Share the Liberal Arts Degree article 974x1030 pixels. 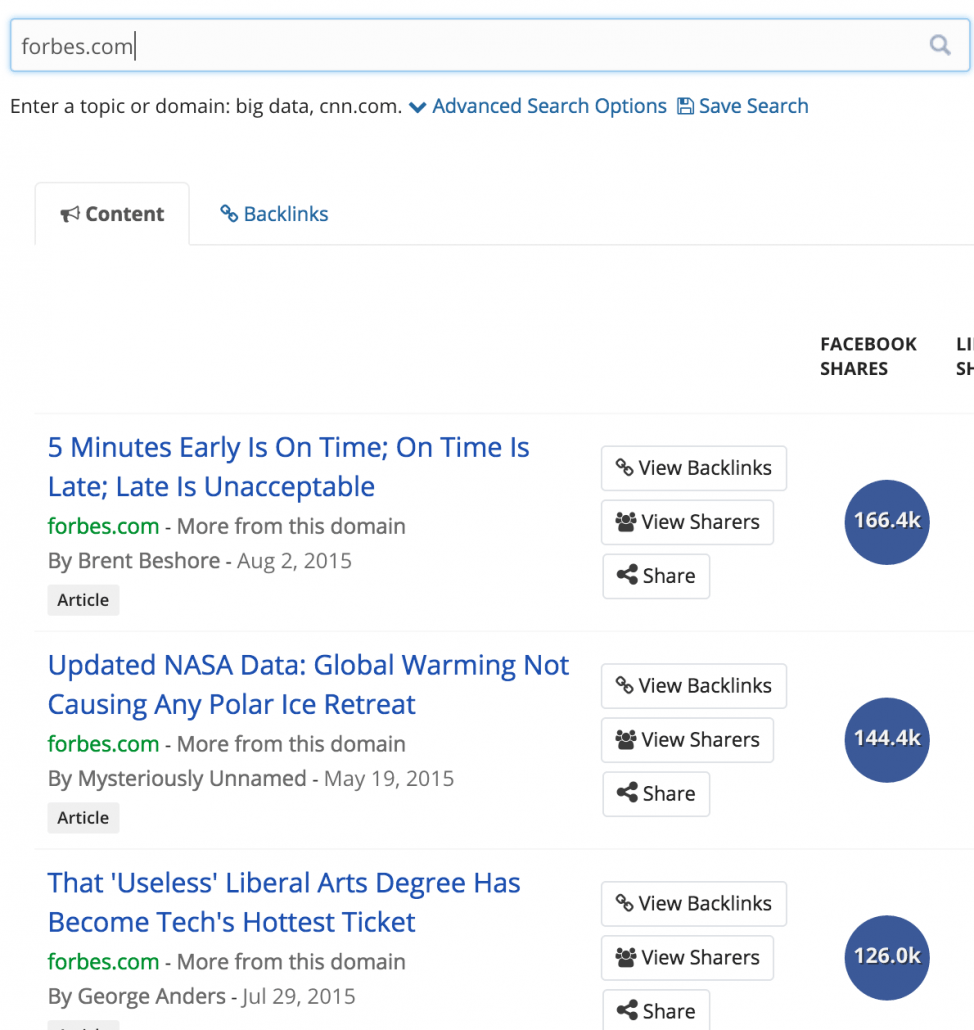[x=656, y=1010]
